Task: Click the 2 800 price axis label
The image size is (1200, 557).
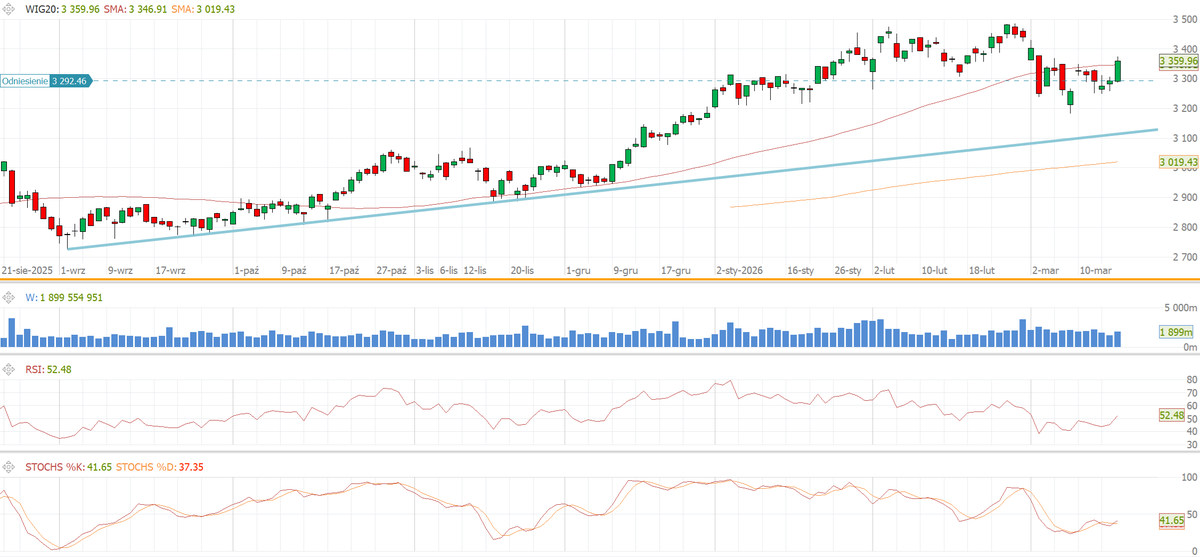Action: pos(1185,227)
